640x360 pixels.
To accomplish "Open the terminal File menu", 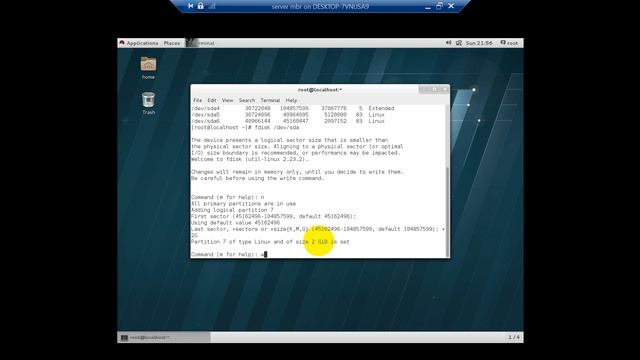I will point(198,100).
